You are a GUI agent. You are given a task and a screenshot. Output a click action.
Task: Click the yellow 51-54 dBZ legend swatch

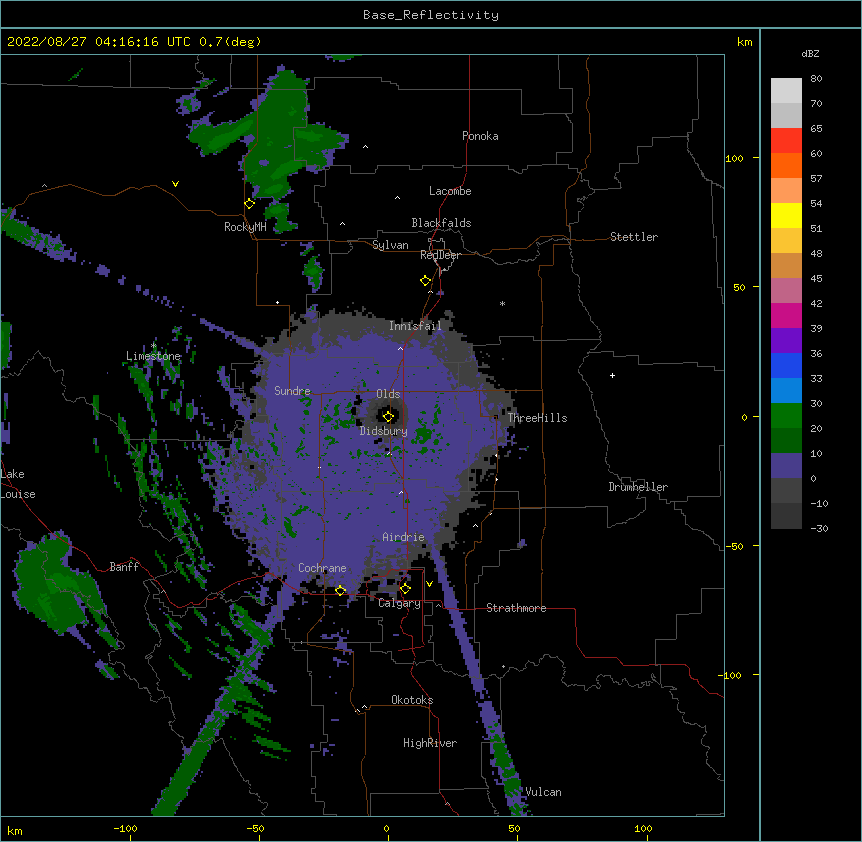(x=786, y=215)
